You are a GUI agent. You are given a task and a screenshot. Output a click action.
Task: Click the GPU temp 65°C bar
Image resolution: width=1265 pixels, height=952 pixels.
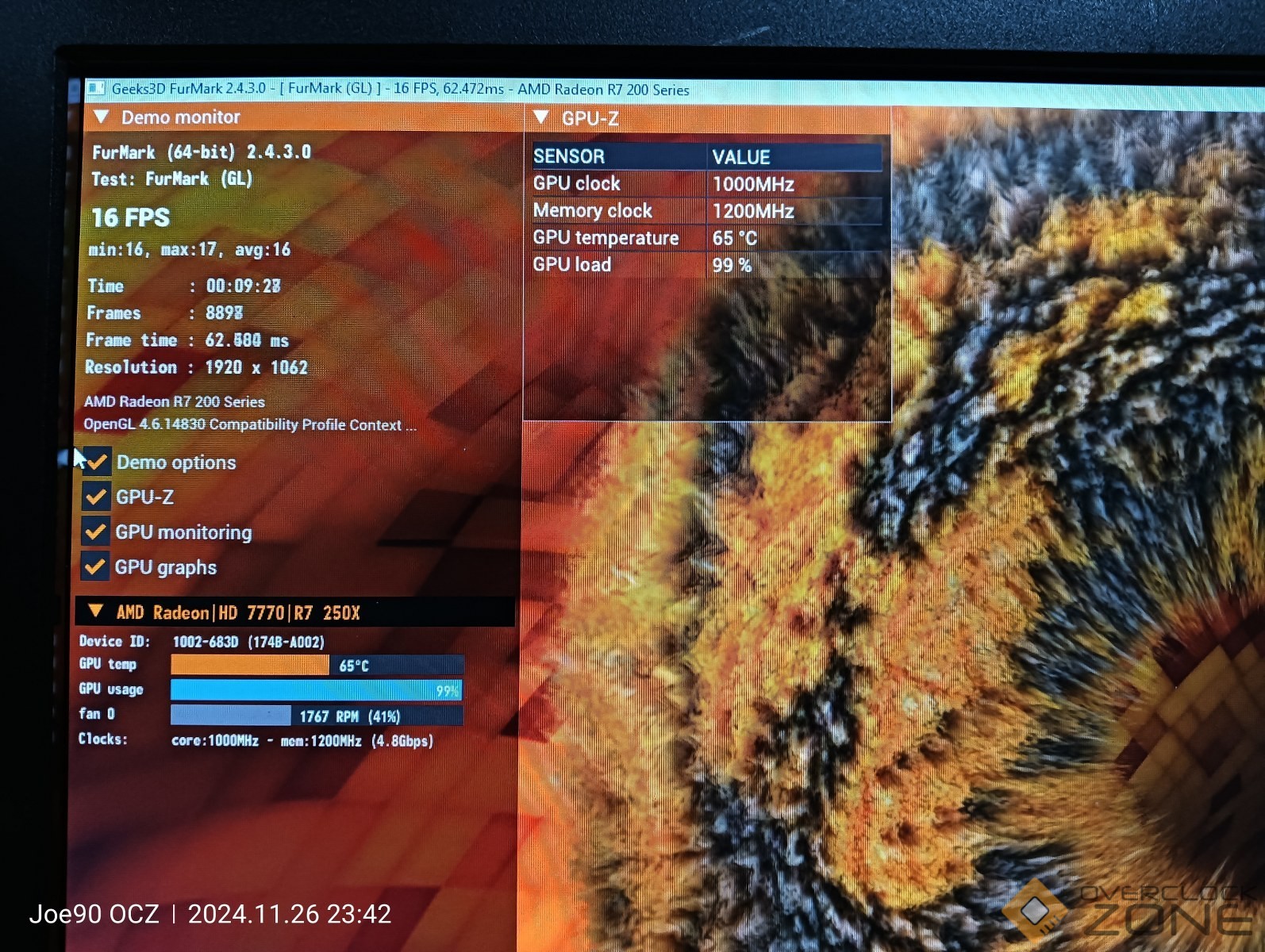317,665
